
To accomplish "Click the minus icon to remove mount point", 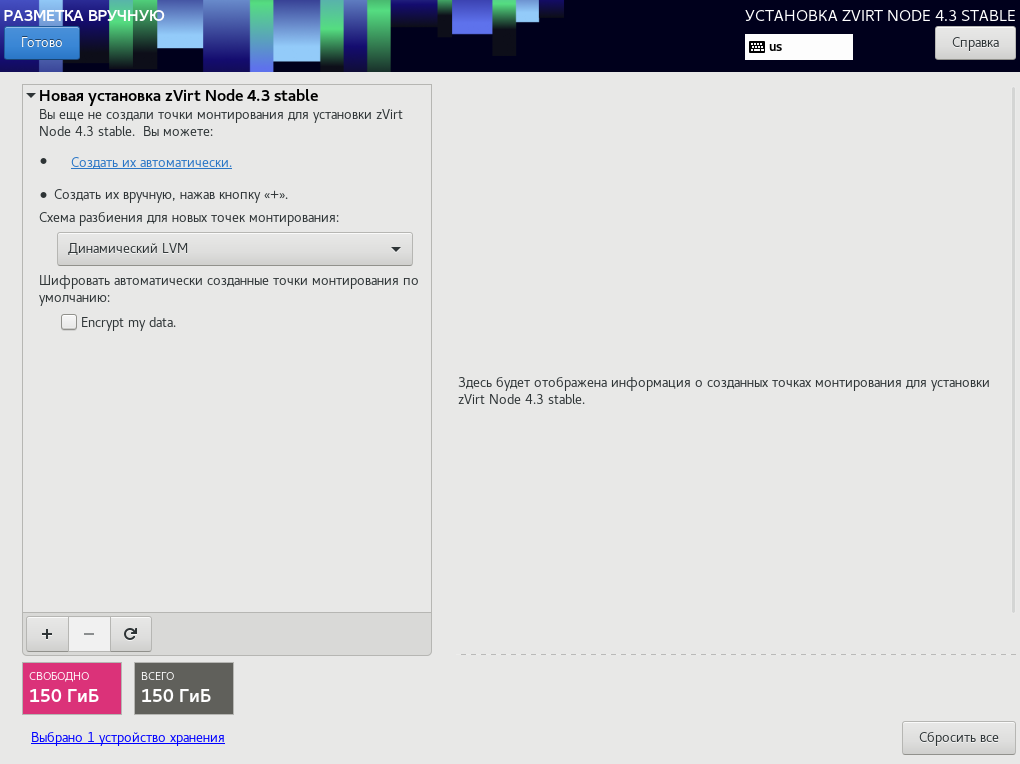I will tap(89, 634).
